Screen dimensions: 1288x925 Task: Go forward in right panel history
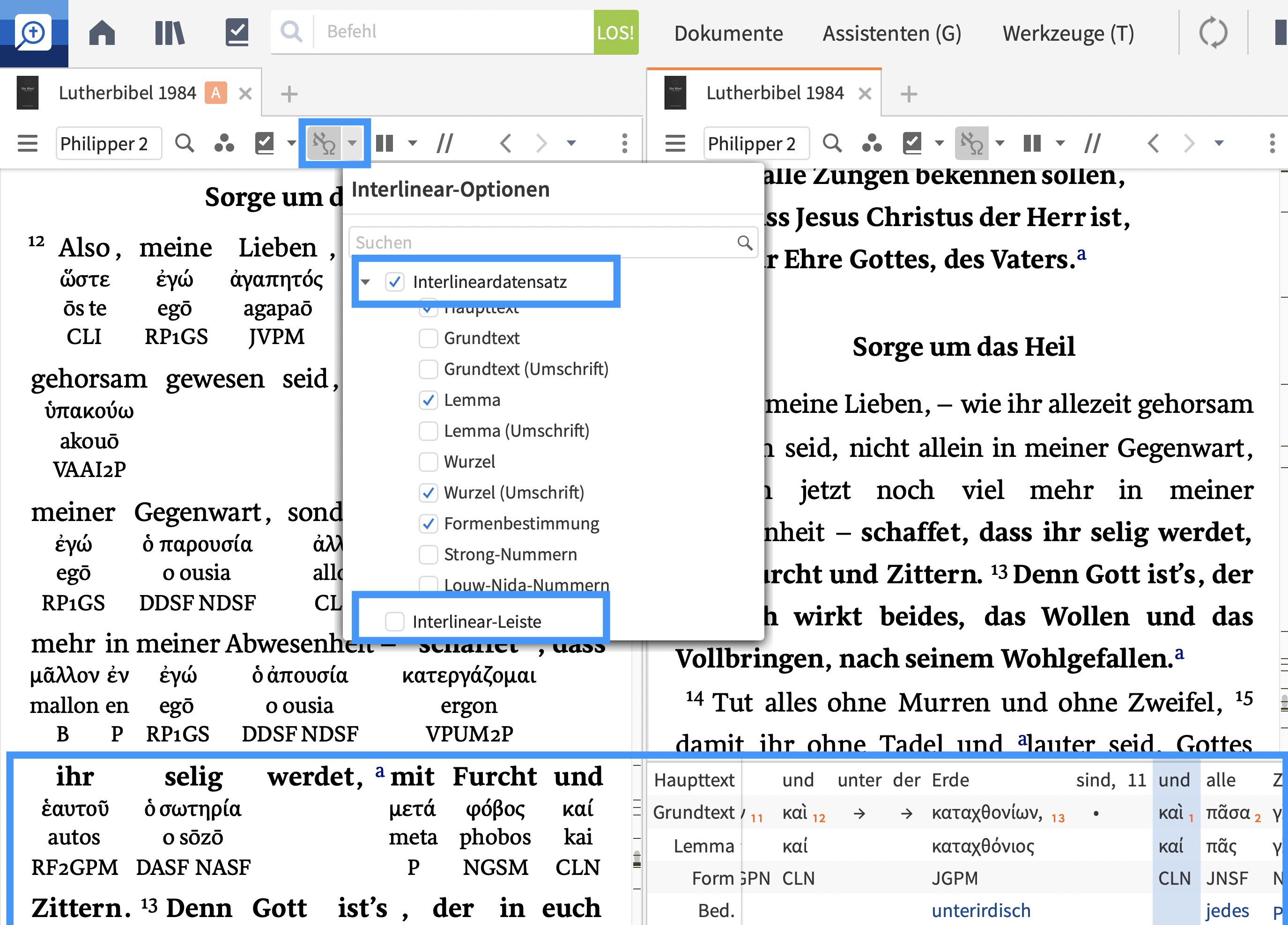tap(1189, 143)
